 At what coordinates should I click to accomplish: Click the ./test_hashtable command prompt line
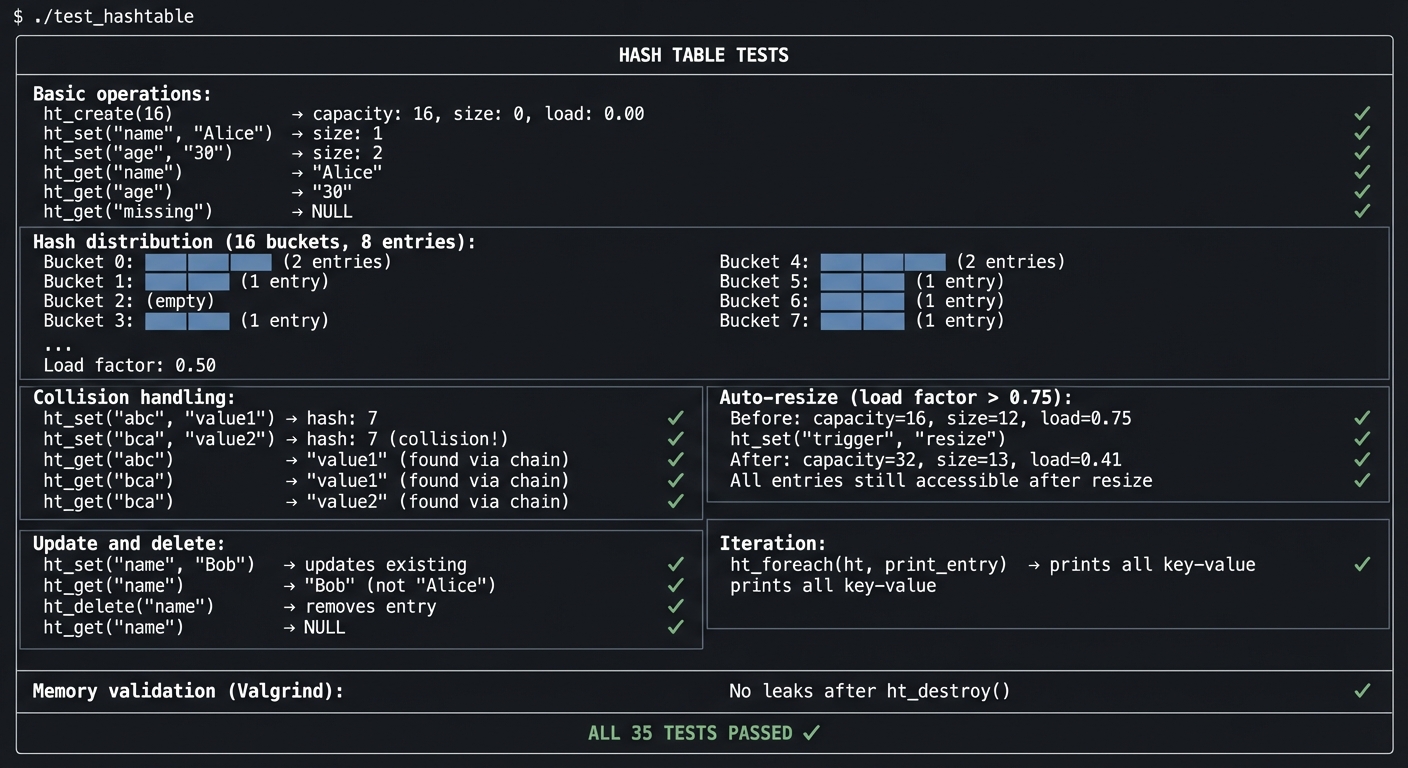(x=100, y=16)
